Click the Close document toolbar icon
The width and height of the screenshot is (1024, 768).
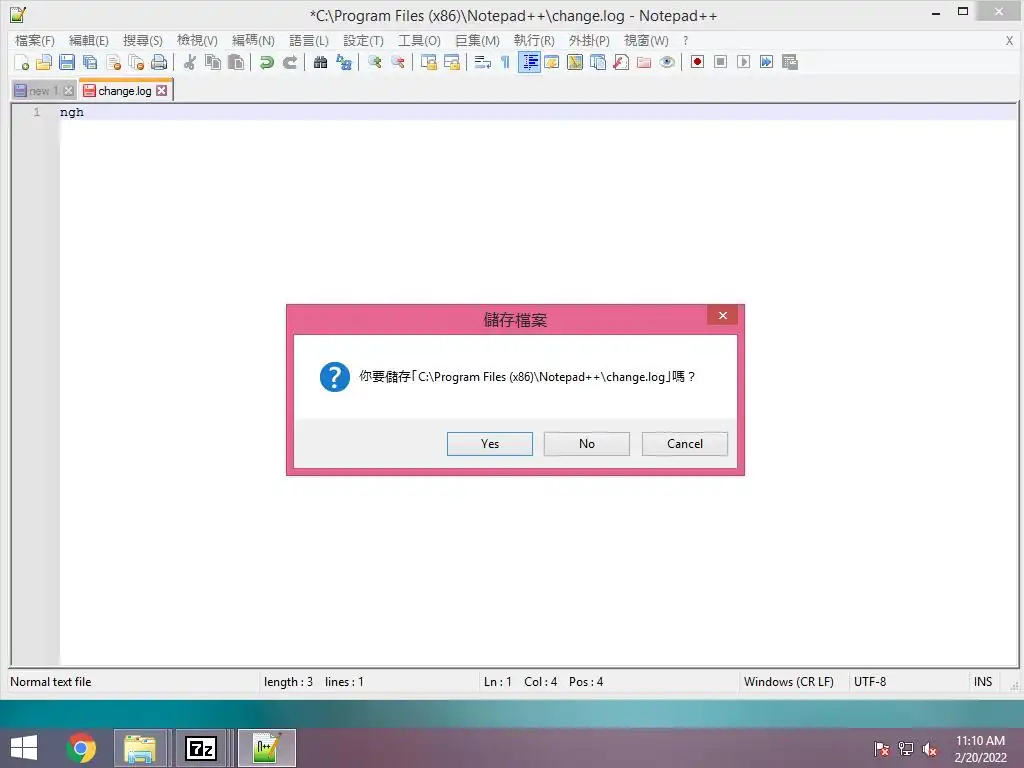point(114,62)
